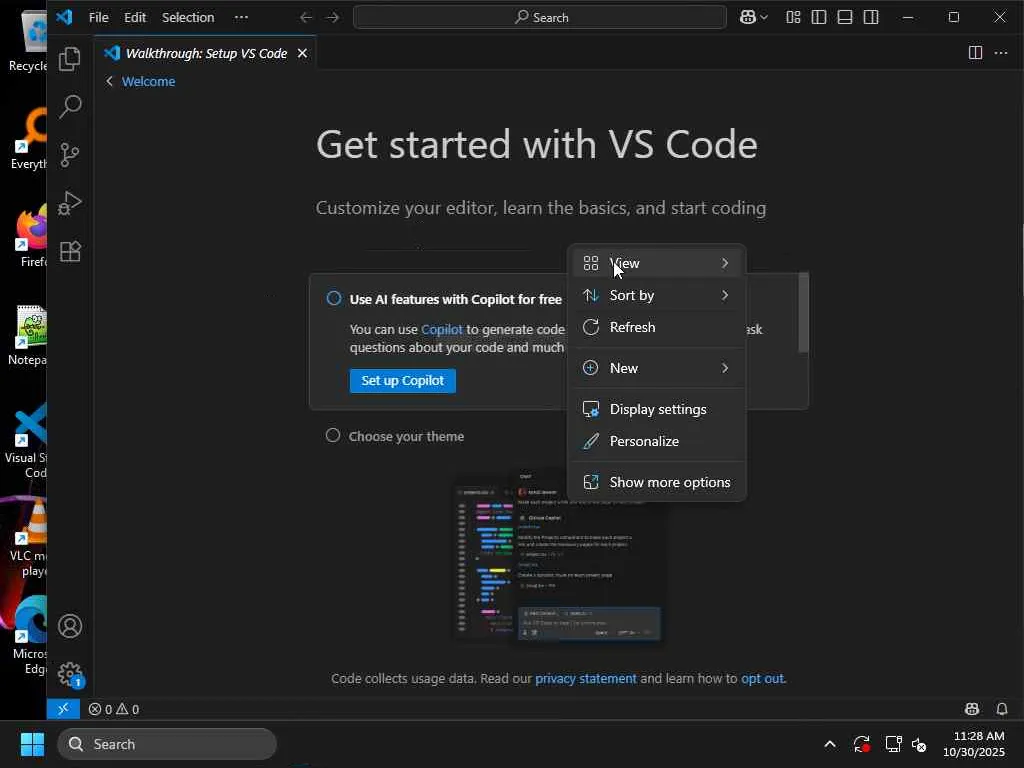Viewport: 1024px width, 768px height.
Task: Open the opt out link
Action: [x=762, y=679]
